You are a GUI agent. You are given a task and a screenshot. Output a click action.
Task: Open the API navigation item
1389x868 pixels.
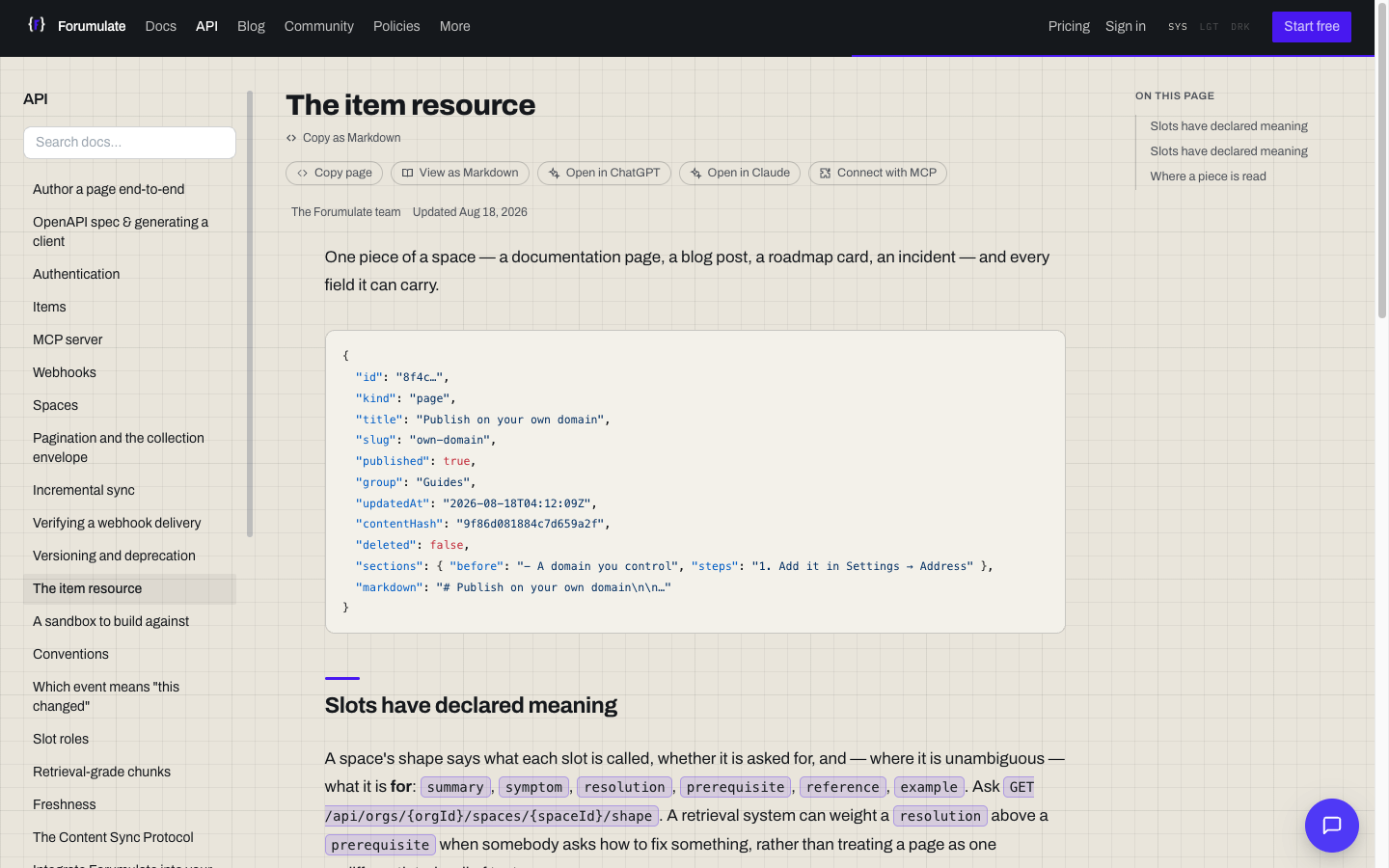[x=207, y=27]
